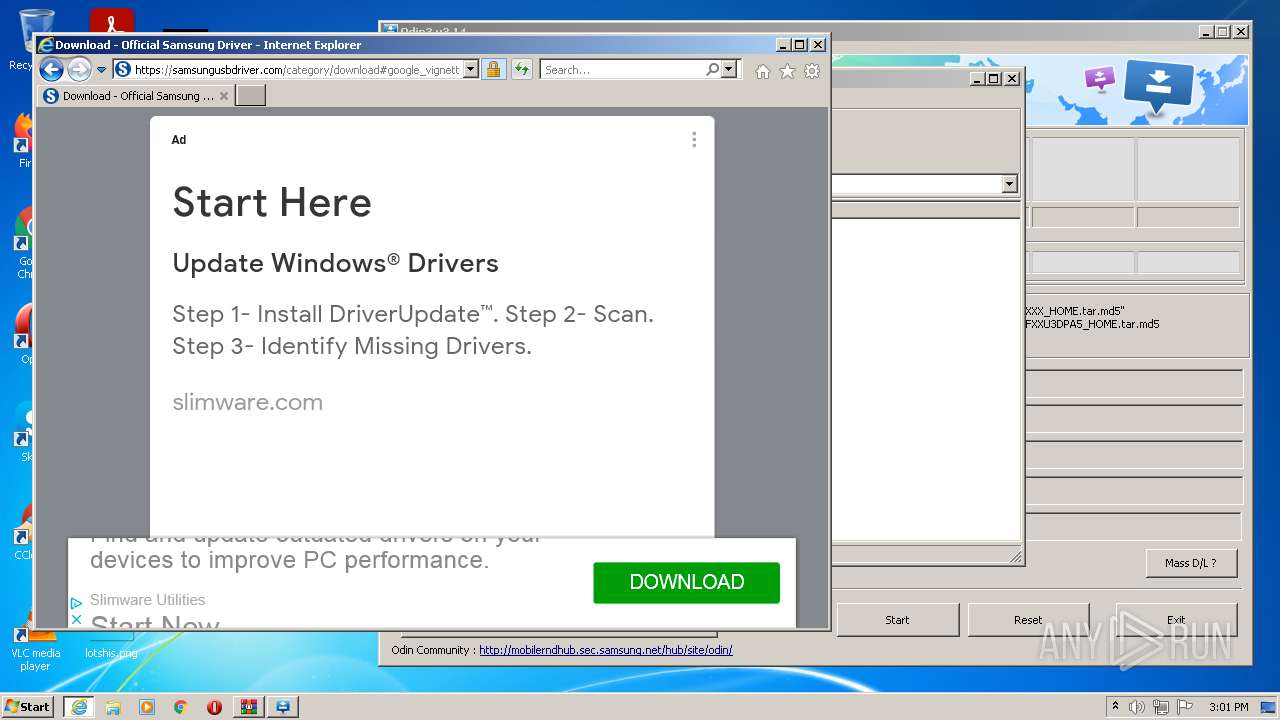Viewport: 1280px width, 720px height.
Task: Click the network tray icon
Action: pos(1161,706)
